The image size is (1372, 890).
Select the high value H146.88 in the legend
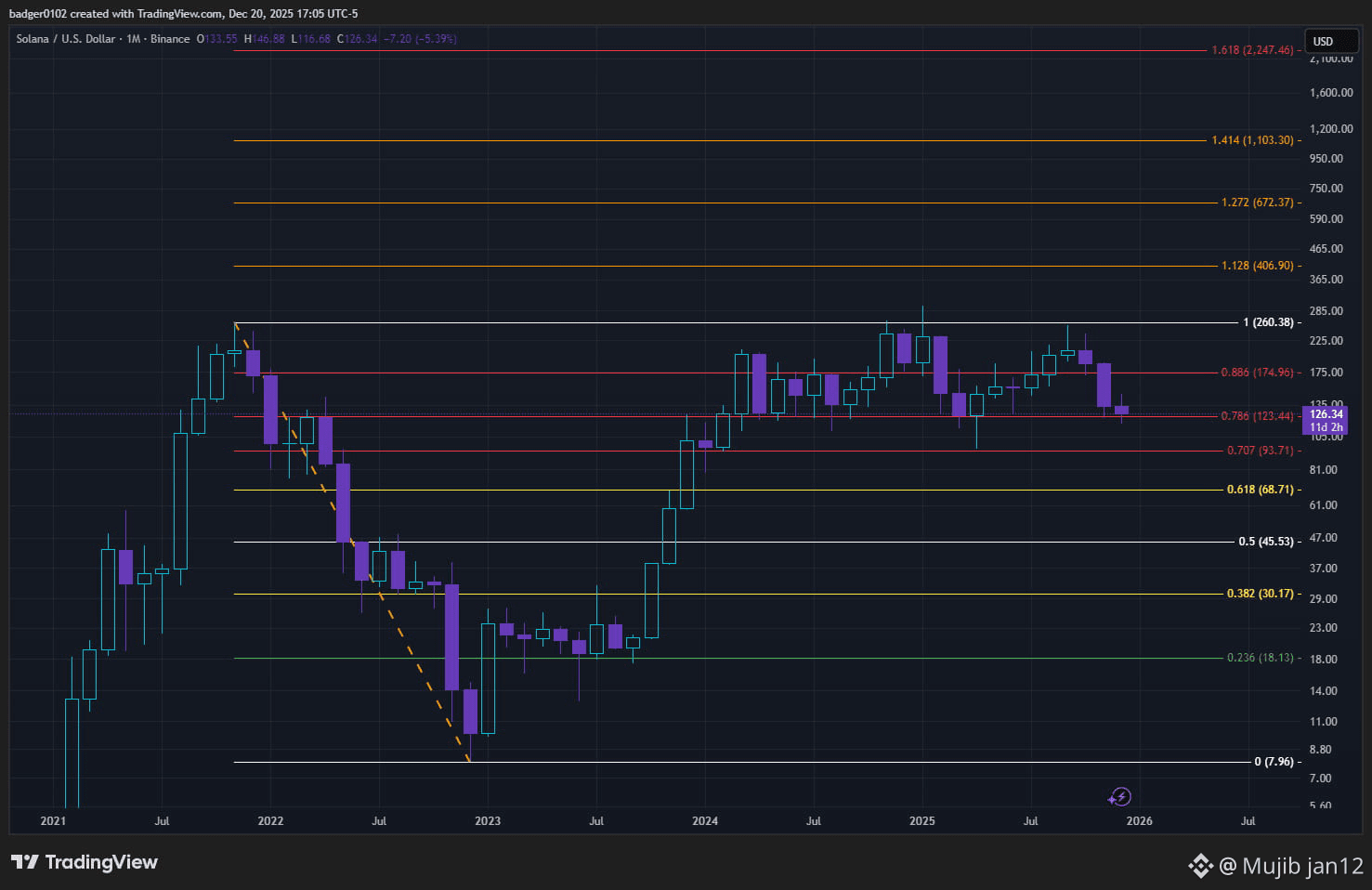click(x=264, y=39)
